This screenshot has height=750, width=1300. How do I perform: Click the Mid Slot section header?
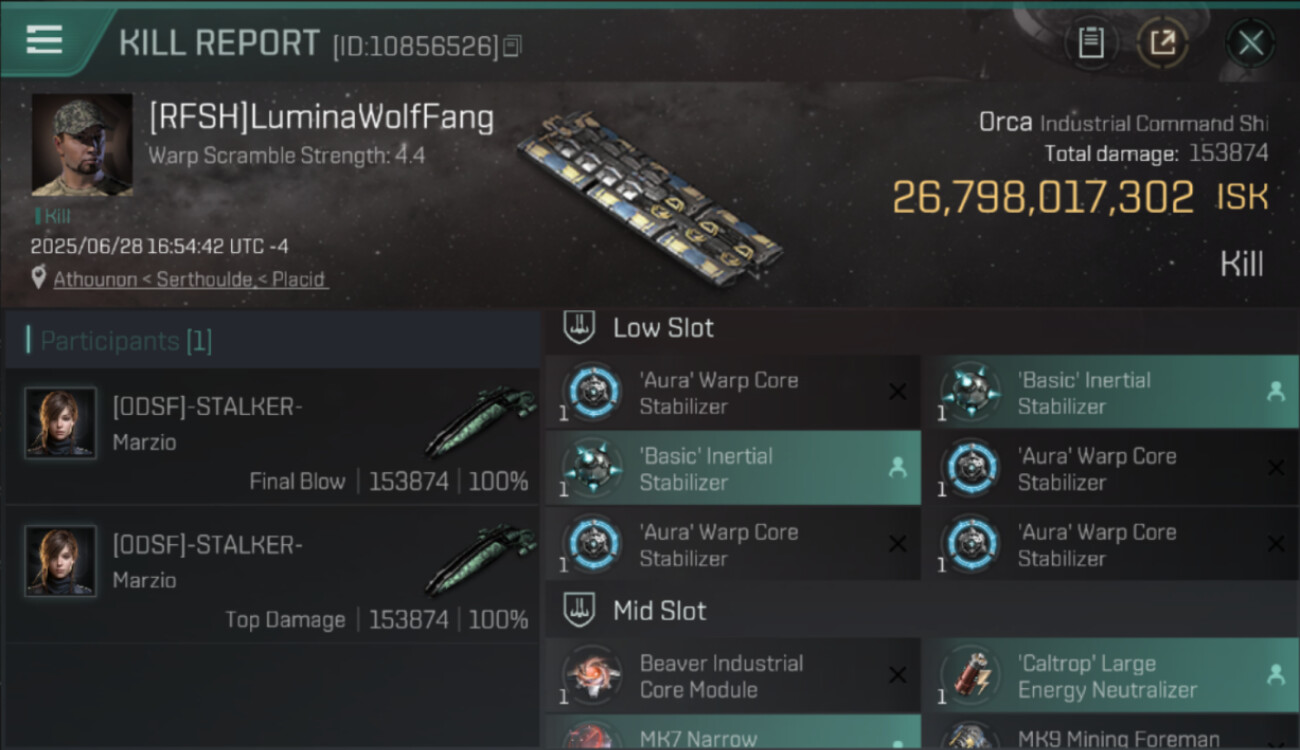pos(660,611)
